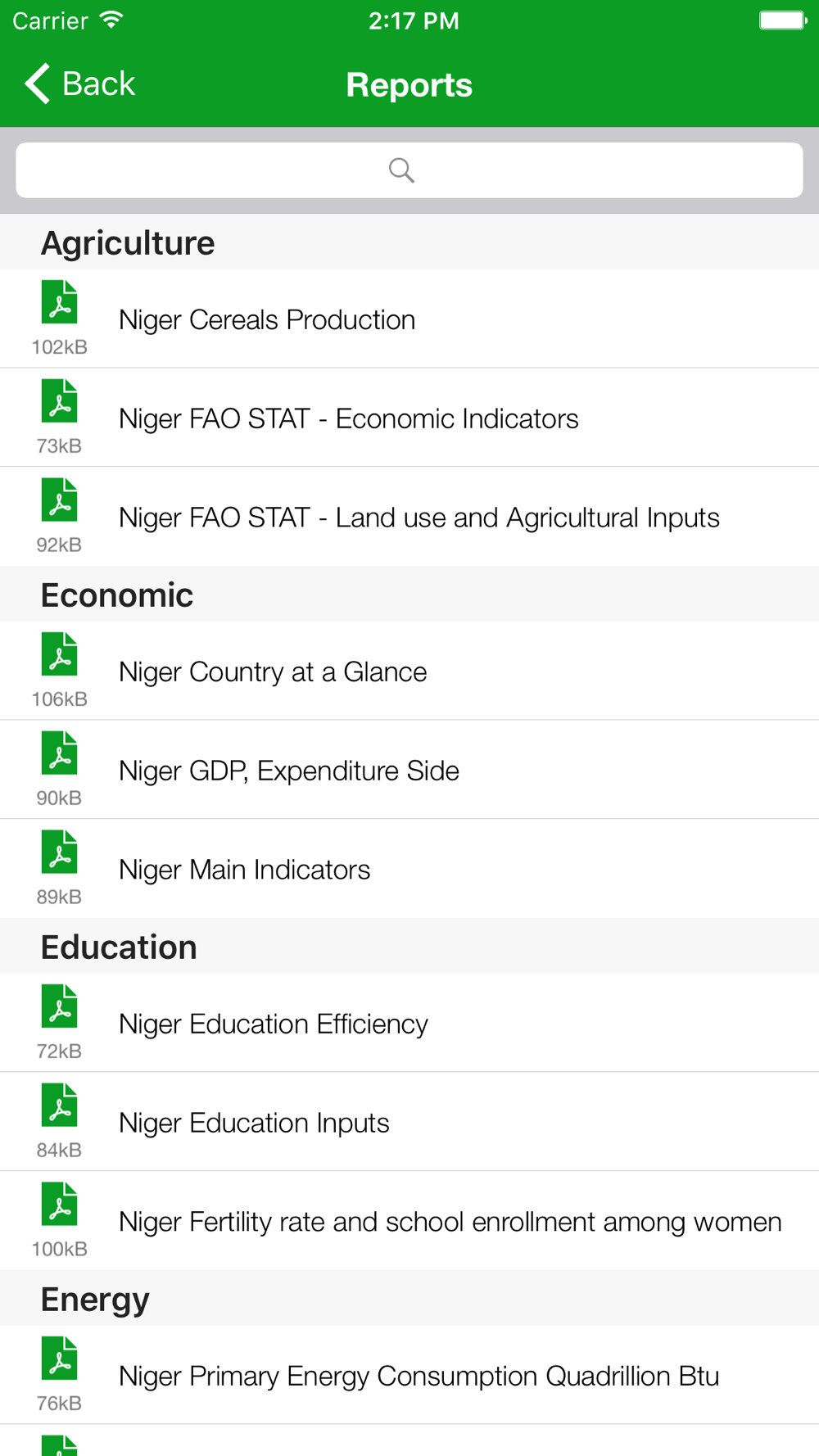The image size is (819, 1456).
Task: Open Niger GDP, Expenditure Side report
Action: pyautogui.click(x=409, y=770)
